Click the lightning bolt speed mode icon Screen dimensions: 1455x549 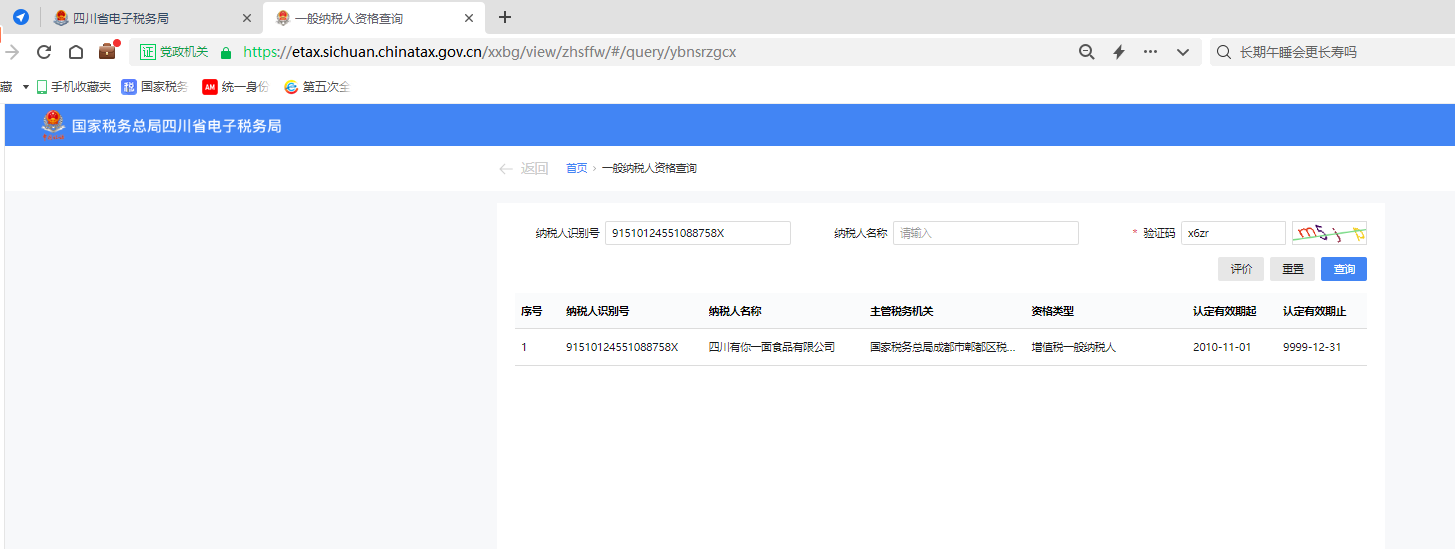tap(1119, 52)
